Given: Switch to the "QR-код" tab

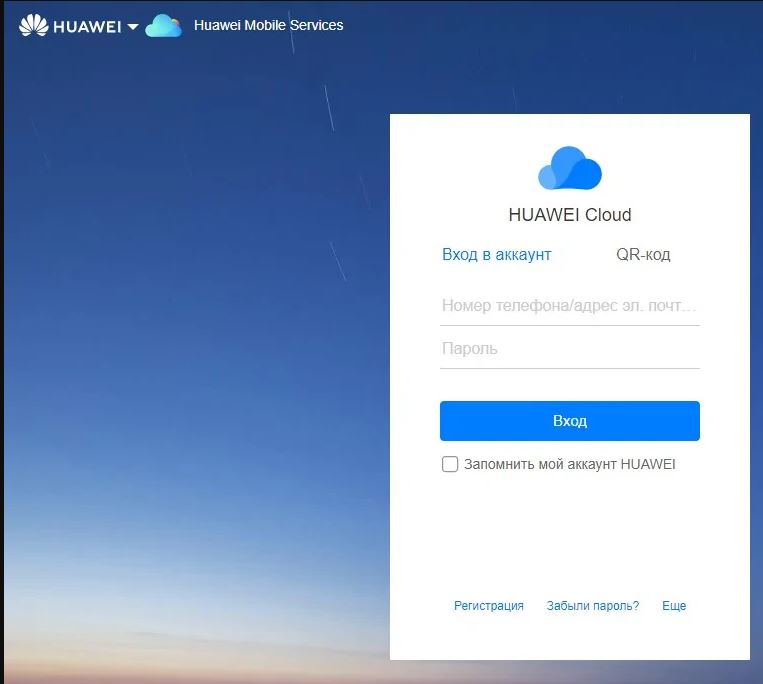Looking at the screenshot, I should point(643,254).
